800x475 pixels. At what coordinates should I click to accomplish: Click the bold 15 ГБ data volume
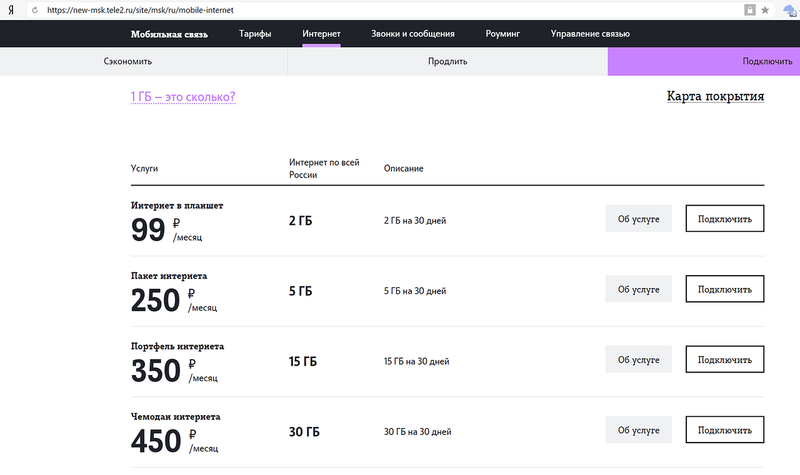(303, 362)
